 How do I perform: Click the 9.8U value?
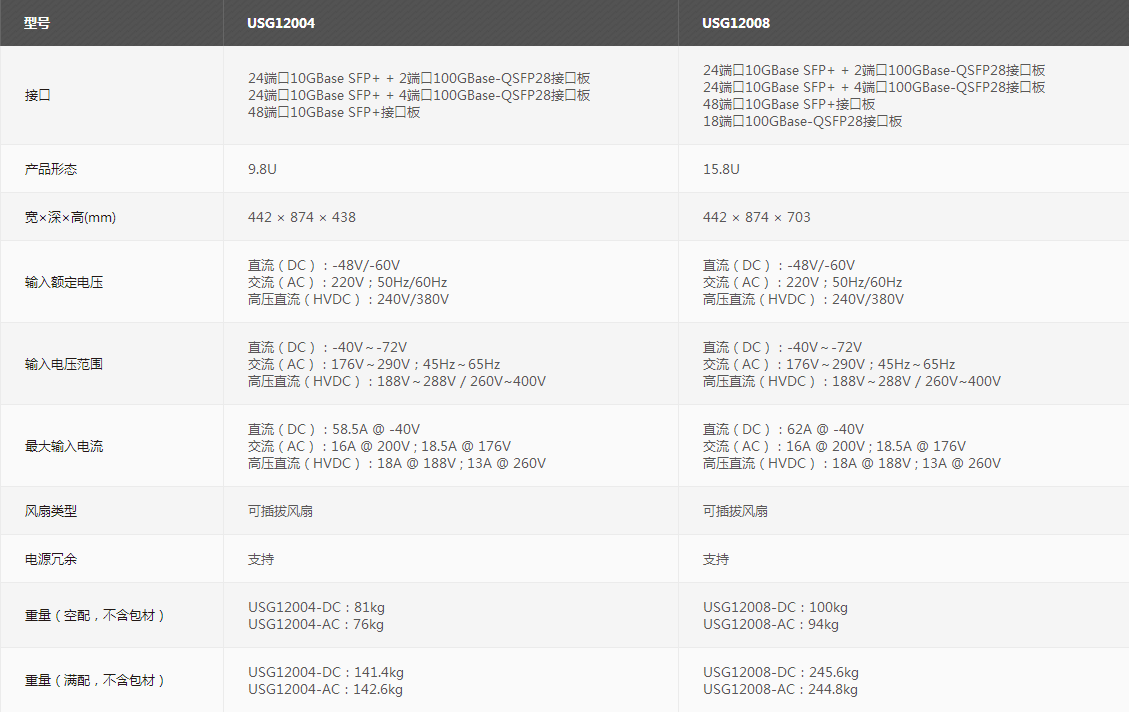tap(262, 169)
